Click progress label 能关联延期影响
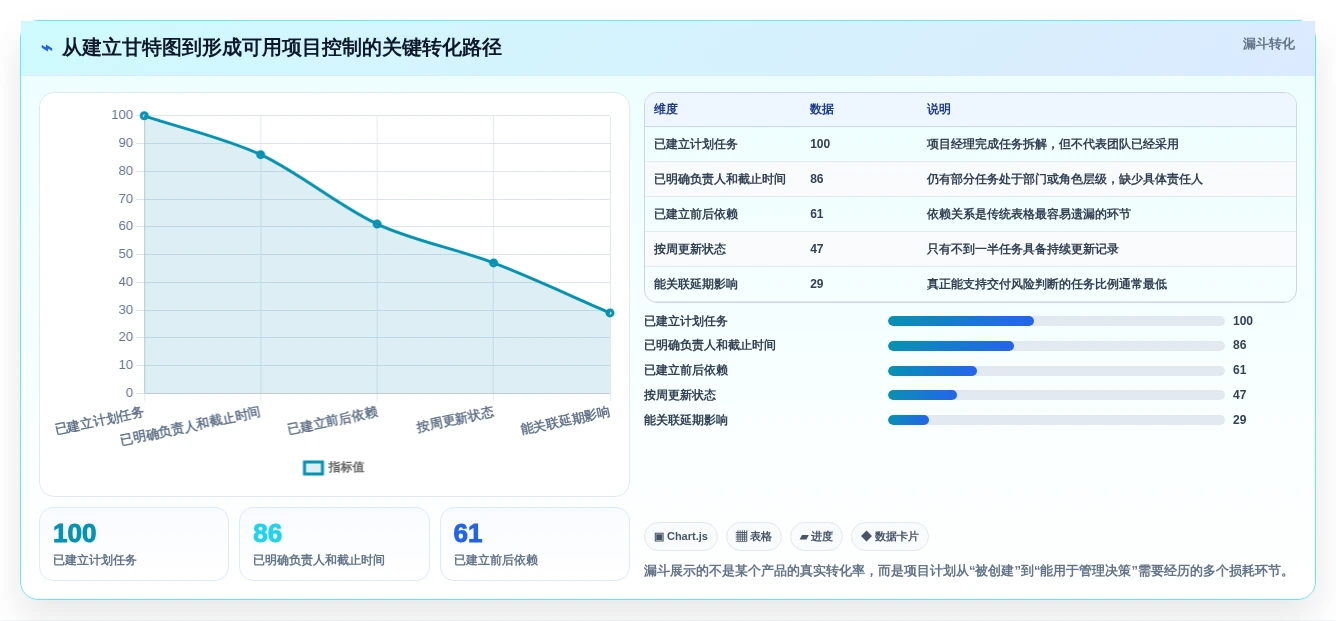Image resolution: width=1336 pixels, height=621 pixels. tap(686, 420)
